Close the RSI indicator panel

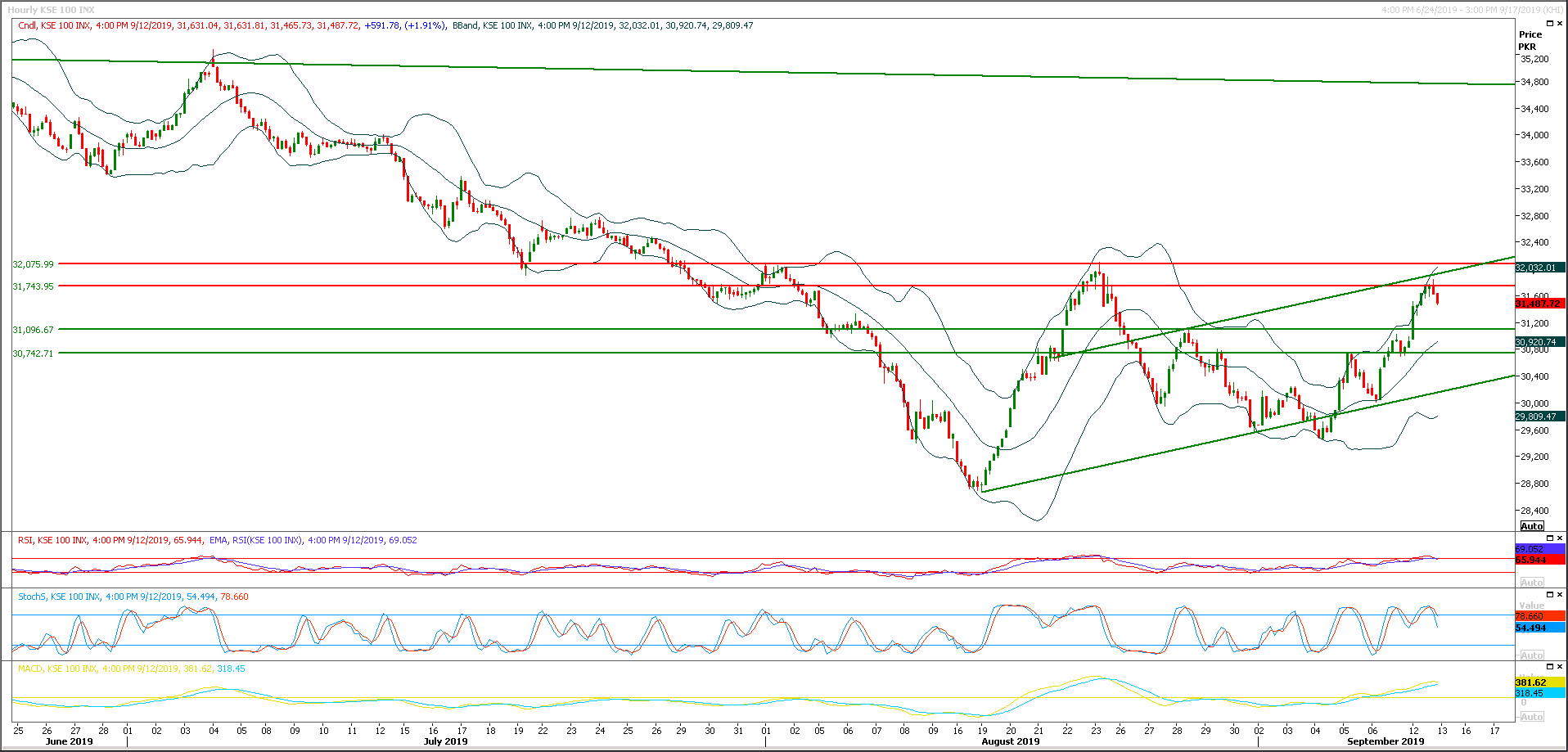[x=1560, y=538]
